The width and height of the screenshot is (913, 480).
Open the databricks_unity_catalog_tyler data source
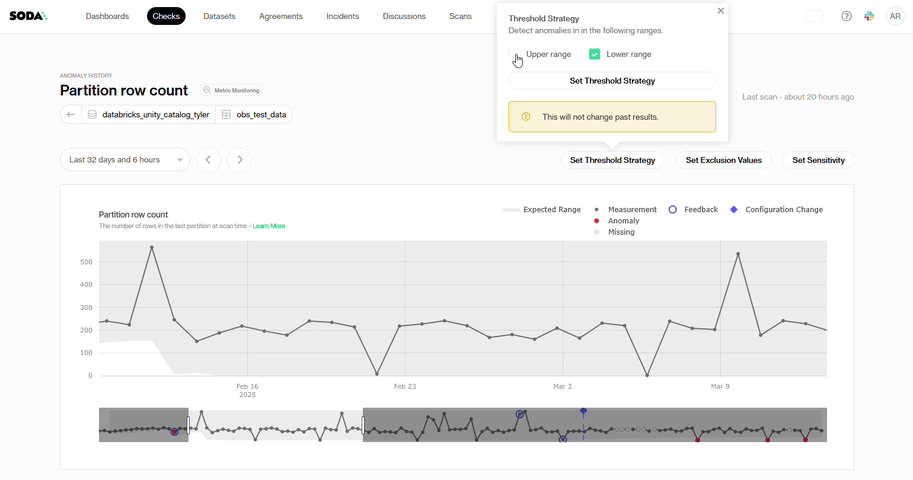155,115
